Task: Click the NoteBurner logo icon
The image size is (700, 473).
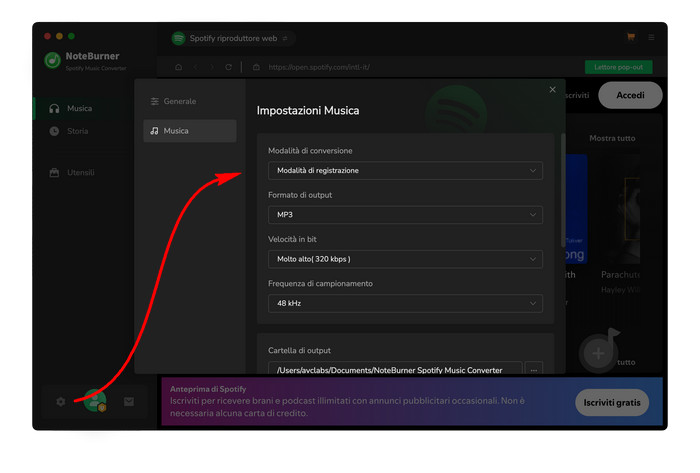Action: click(x=53, y=60)
